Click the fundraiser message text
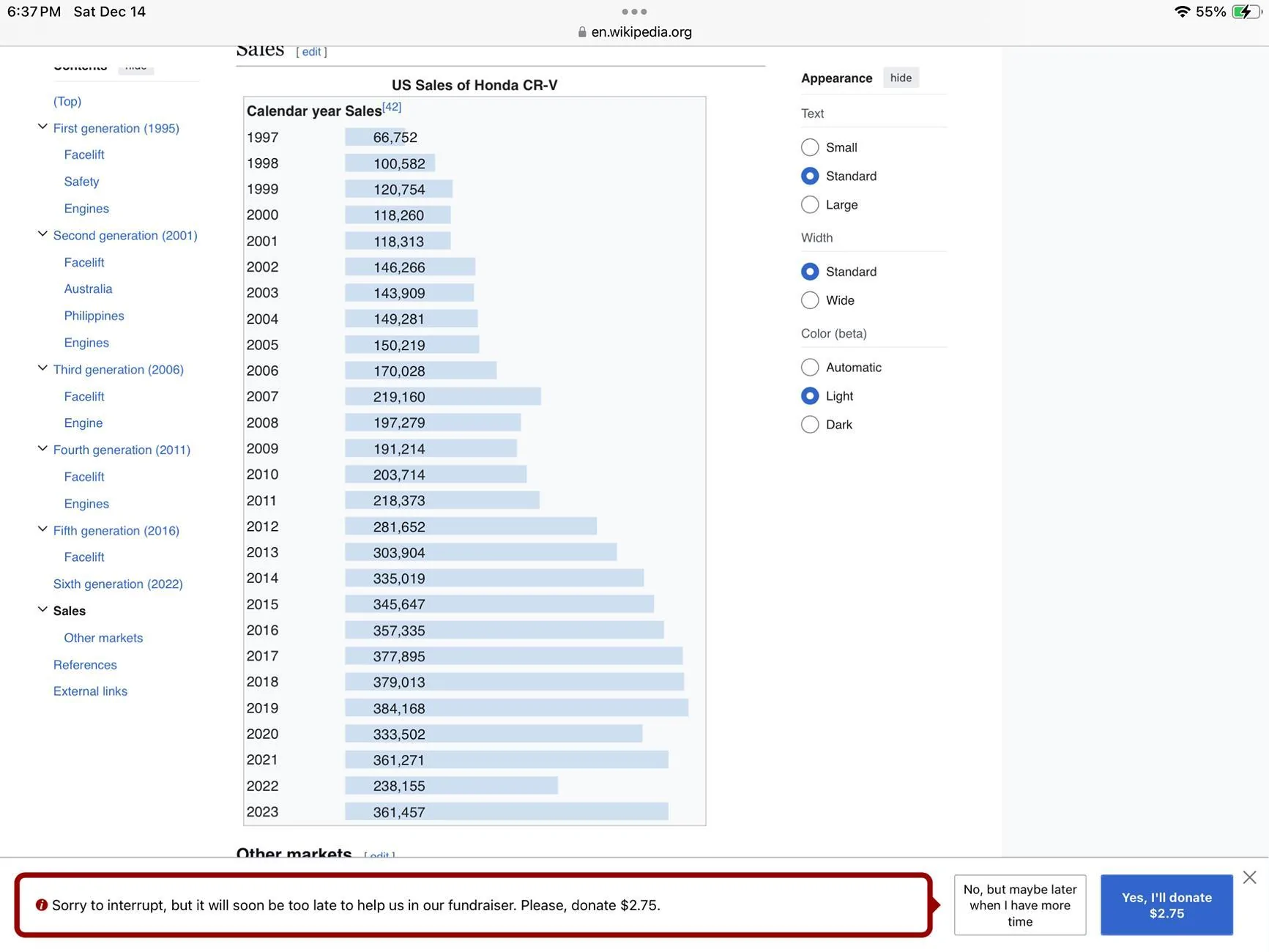Screen dimensions: 1269x952 pyautogui.click(x=356, y=905)
